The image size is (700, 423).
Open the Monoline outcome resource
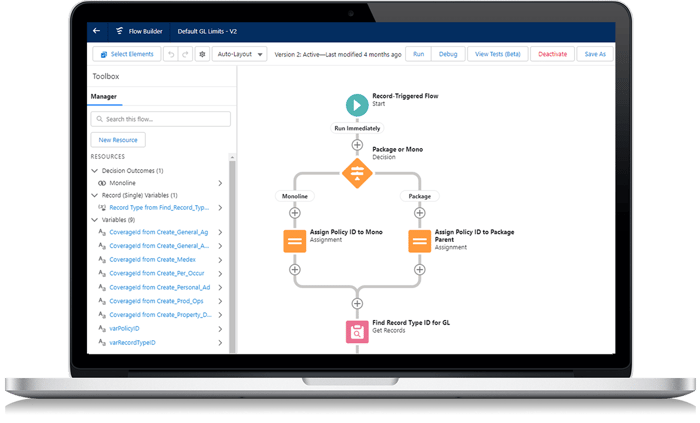[x=122, y=183]
